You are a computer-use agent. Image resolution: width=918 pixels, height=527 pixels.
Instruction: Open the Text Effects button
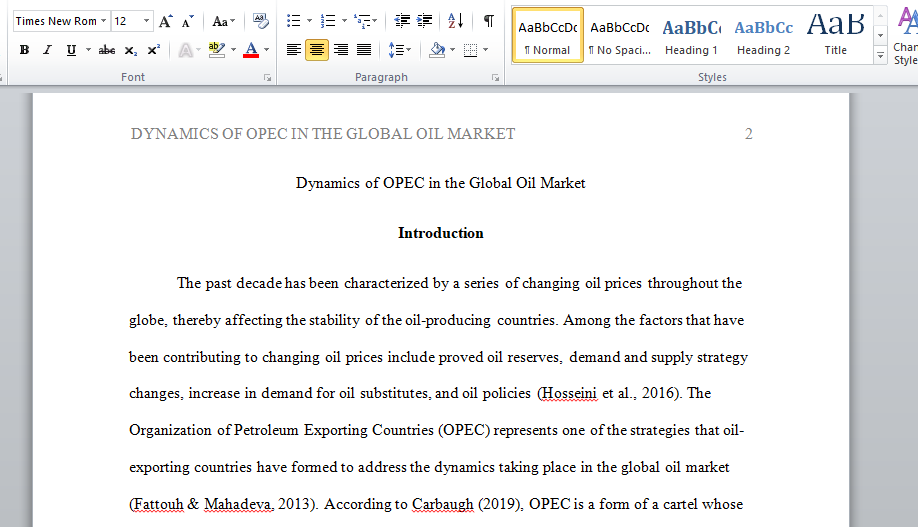point(186,50)
